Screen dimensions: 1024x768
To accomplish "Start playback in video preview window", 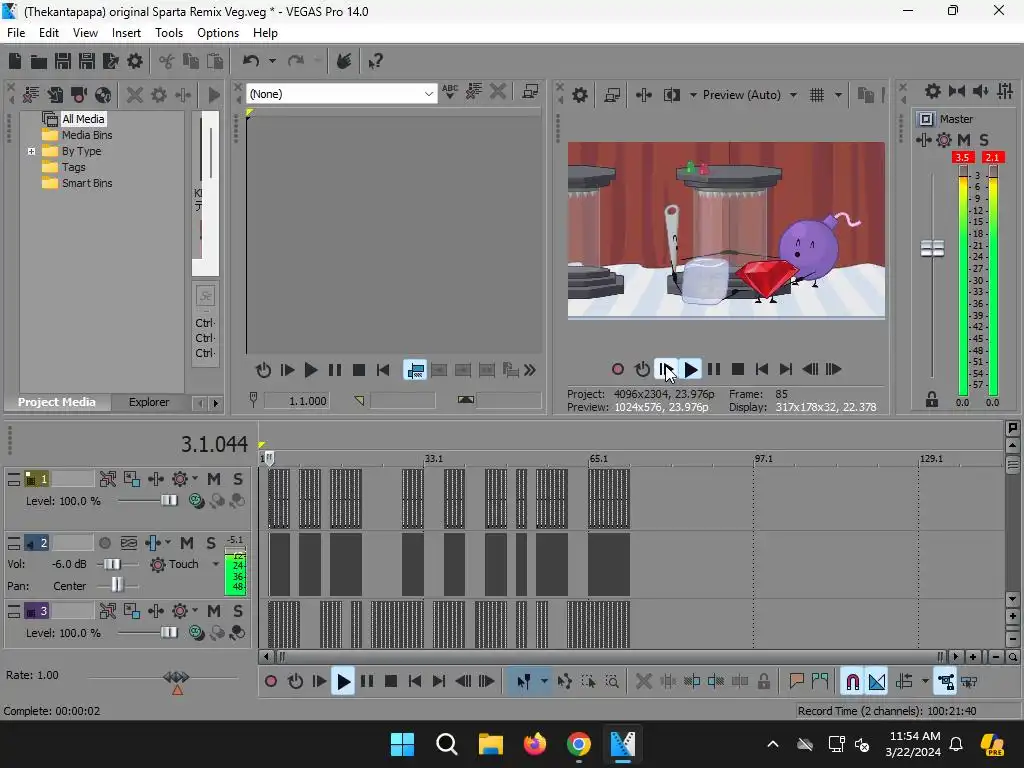I will 690,370.
